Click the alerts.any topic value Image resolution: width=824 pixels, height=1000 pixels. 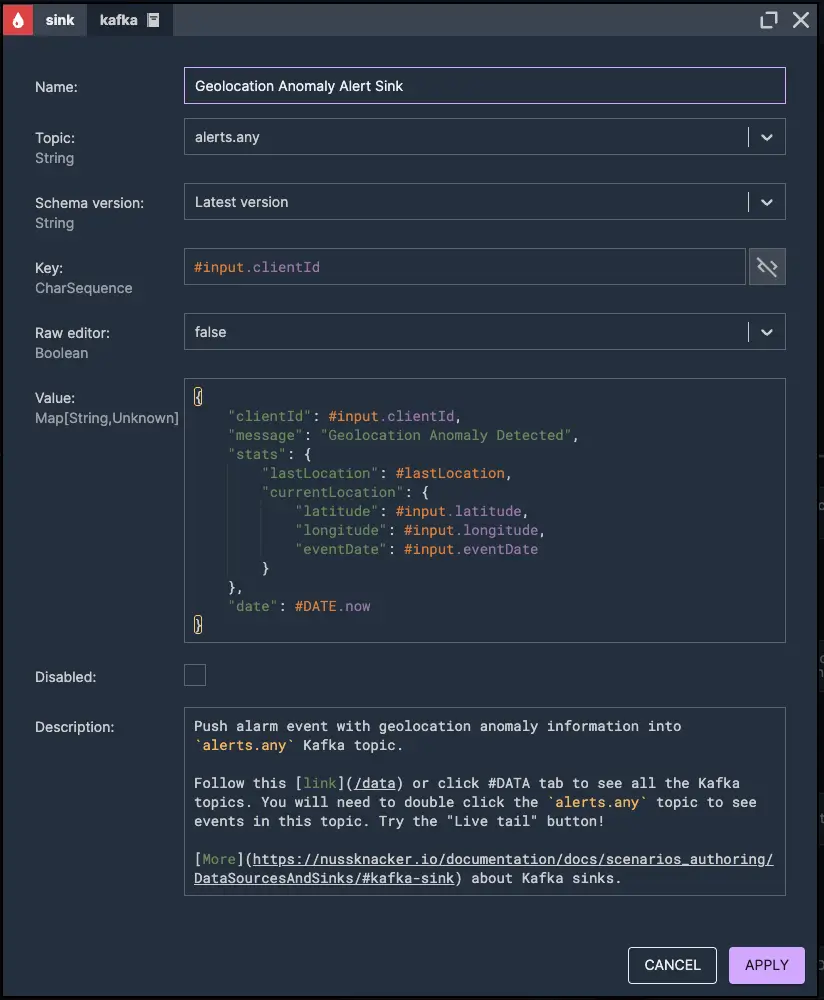tap(227, 137)
